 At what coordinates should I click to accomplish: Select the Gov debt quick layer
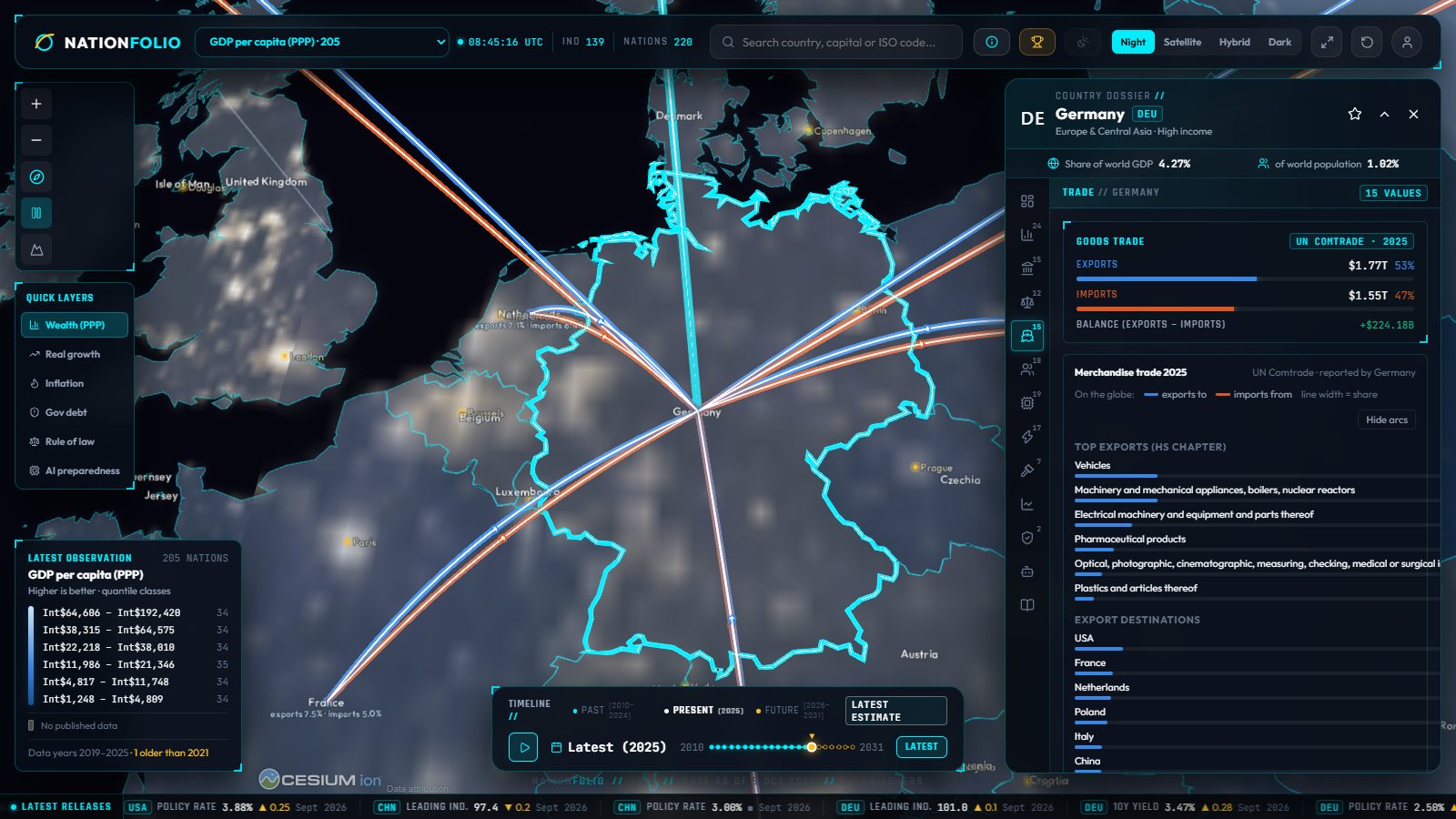click(75, 412)
